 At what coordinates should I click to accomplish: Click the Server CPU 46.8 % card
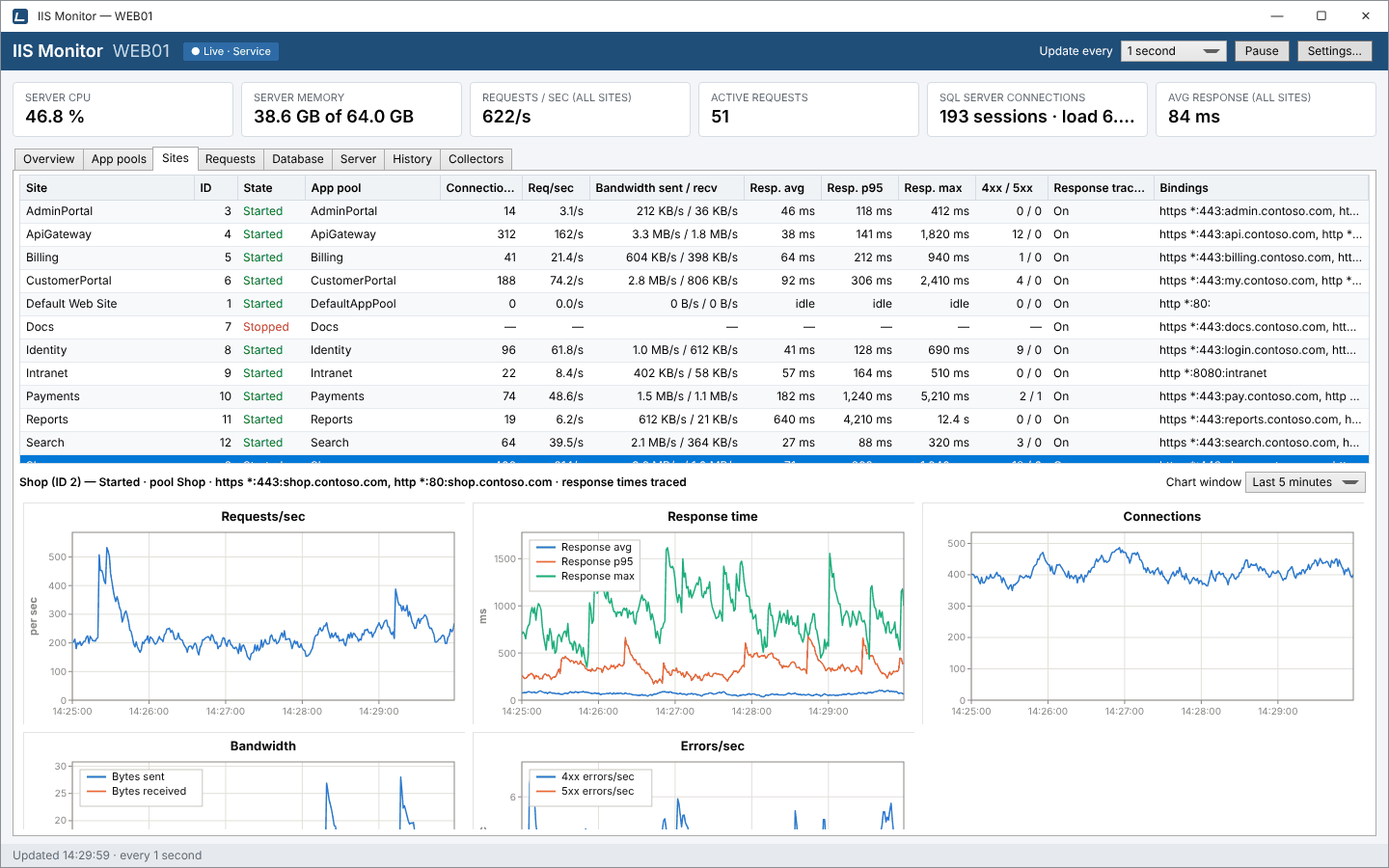(123, 109)
